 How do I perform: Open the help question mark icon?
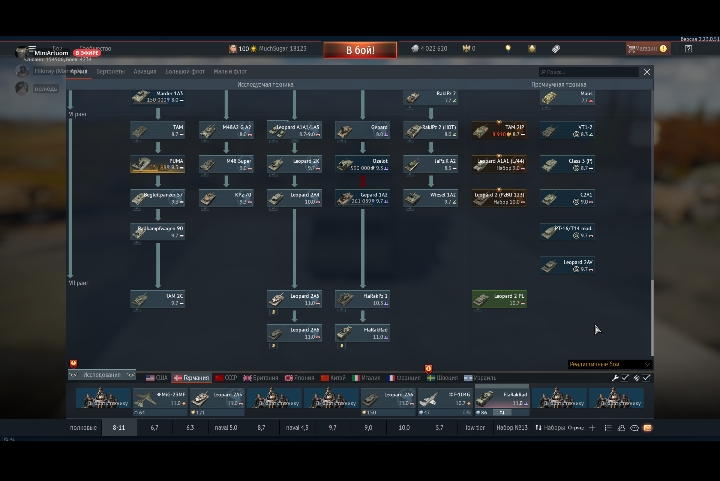pos(688,49)
